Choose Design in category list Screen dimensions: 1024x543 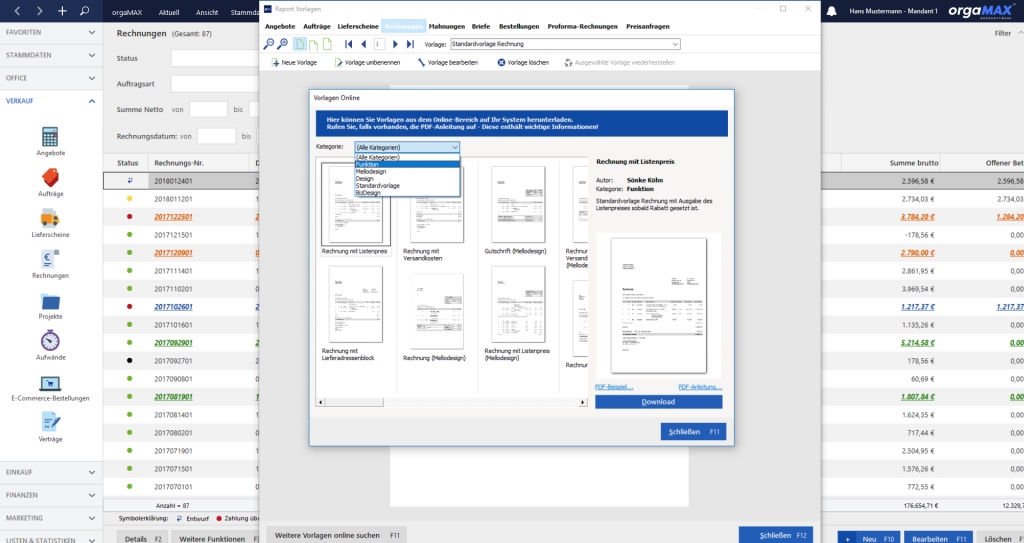407,179
